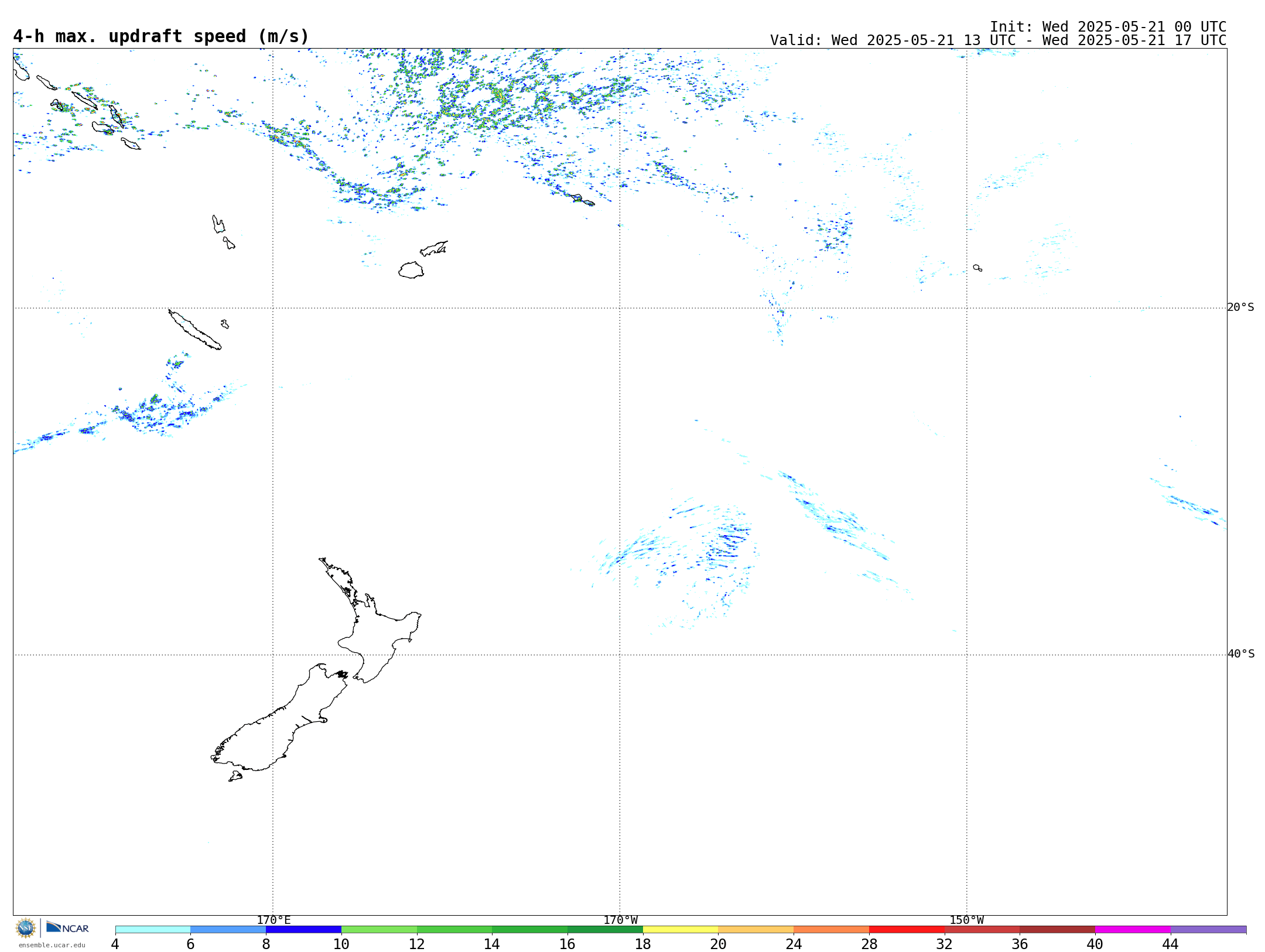
Task: Select the brown 36–40 colorbar segment
Action: tap(1058, 930)
